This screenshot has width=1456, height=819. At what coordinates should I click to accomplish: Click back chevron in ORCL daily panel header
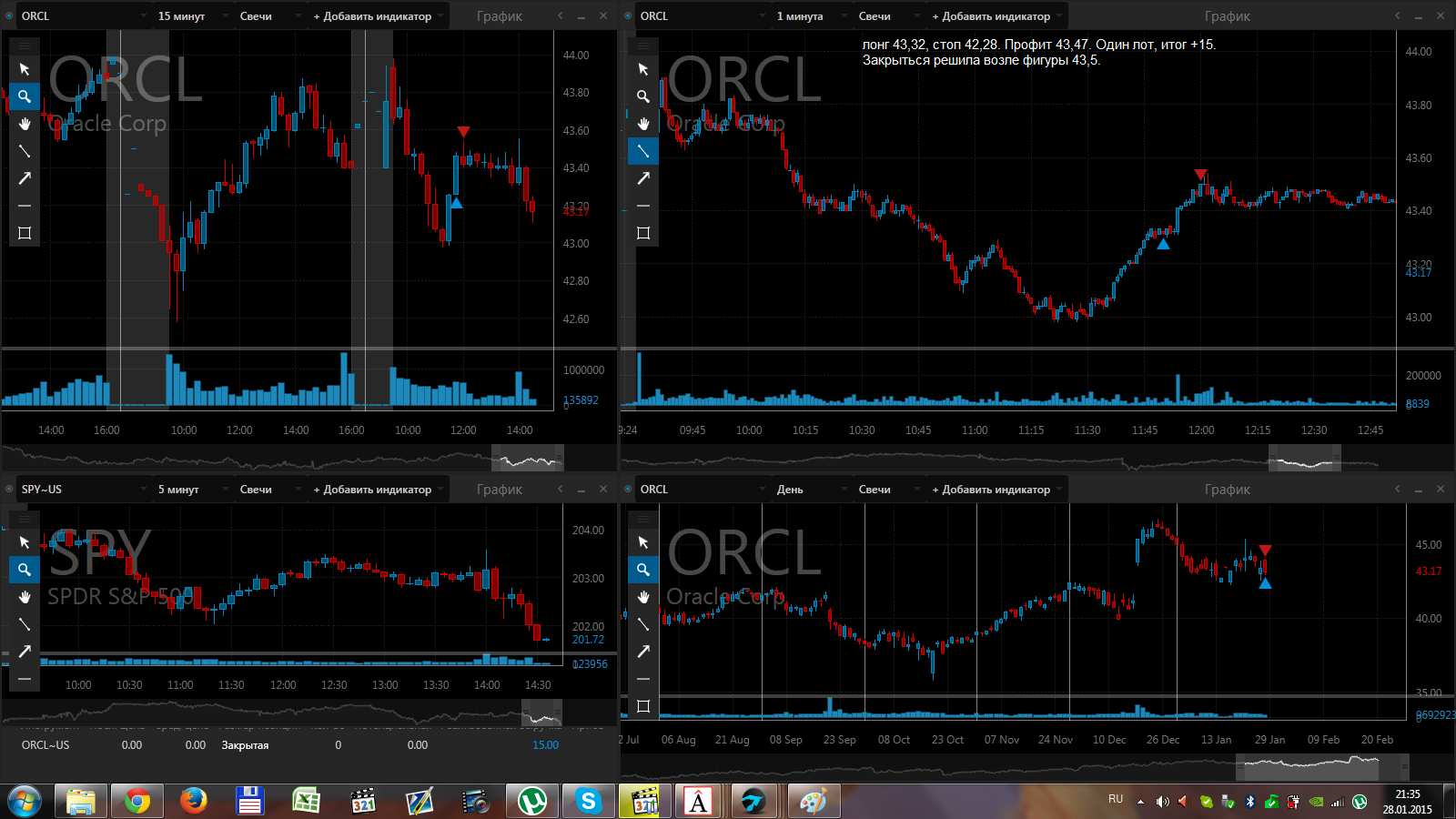pyautogui.click(x=1398, y=490)
